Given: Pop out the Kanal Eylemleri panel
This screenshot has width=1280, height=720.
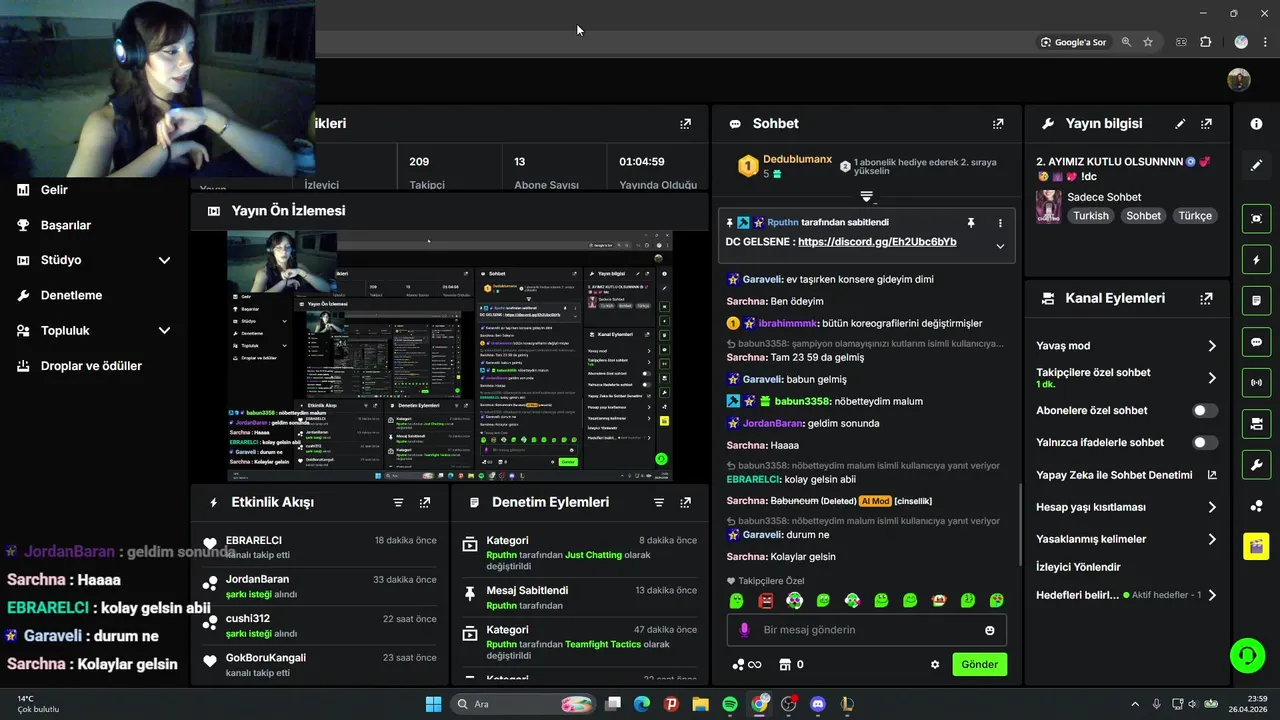Looking at the screenshot, I should [1206, 298].
